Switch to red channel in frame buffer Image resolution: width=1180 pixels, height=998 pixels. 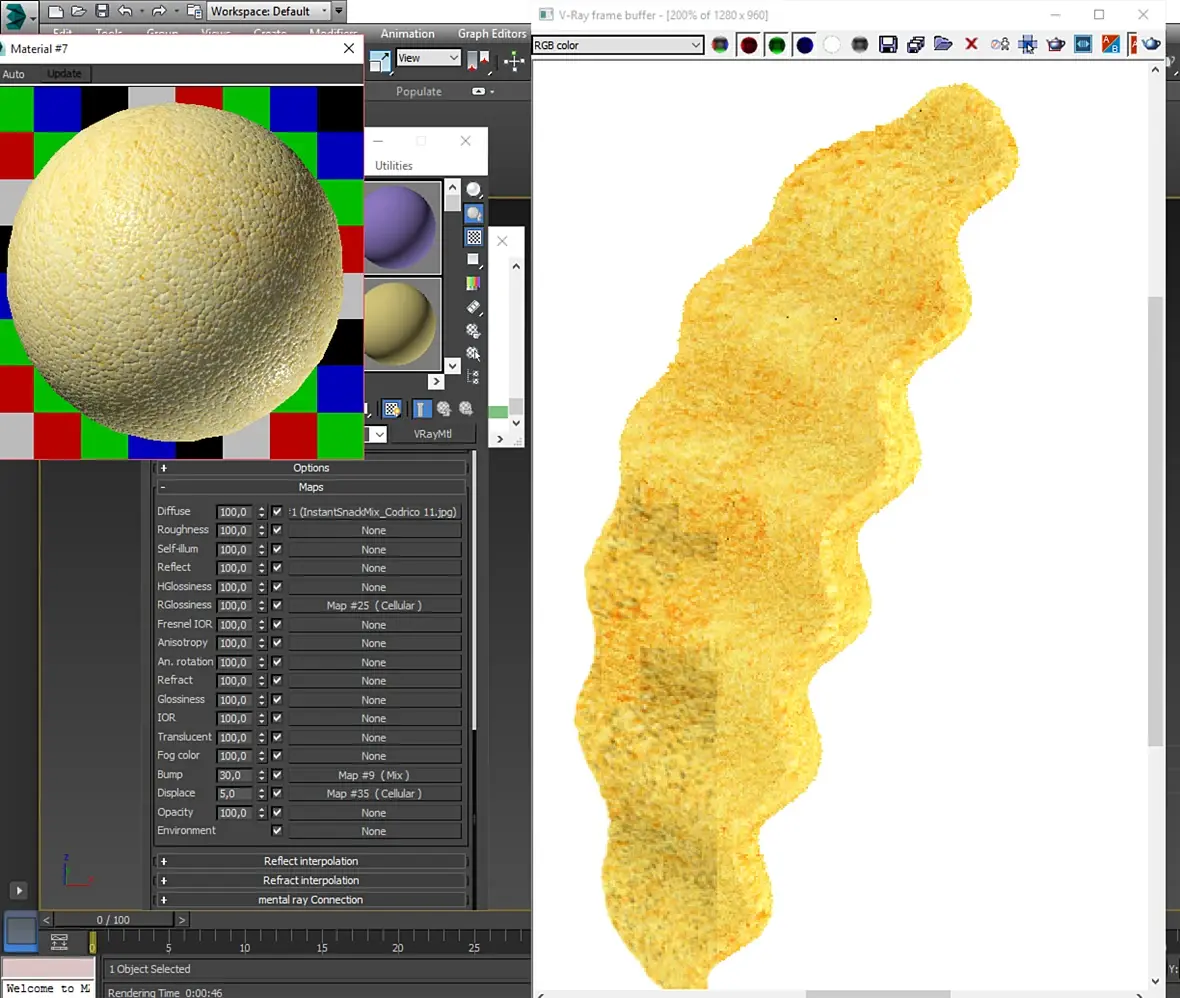(748, 45)
